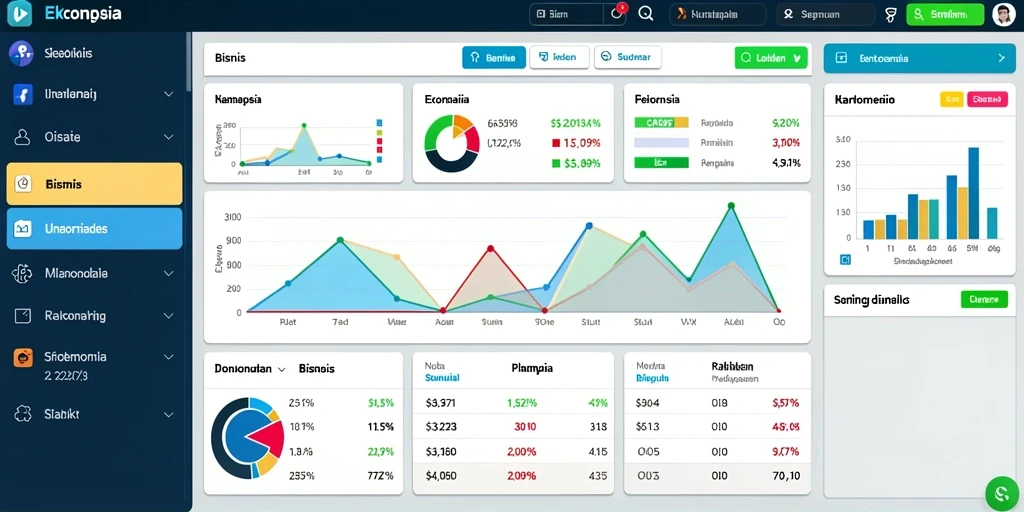The image size is (1024, 512).
Task: Click the orange Sñobmomia sidebar icon
Action: tap(23, 357)
